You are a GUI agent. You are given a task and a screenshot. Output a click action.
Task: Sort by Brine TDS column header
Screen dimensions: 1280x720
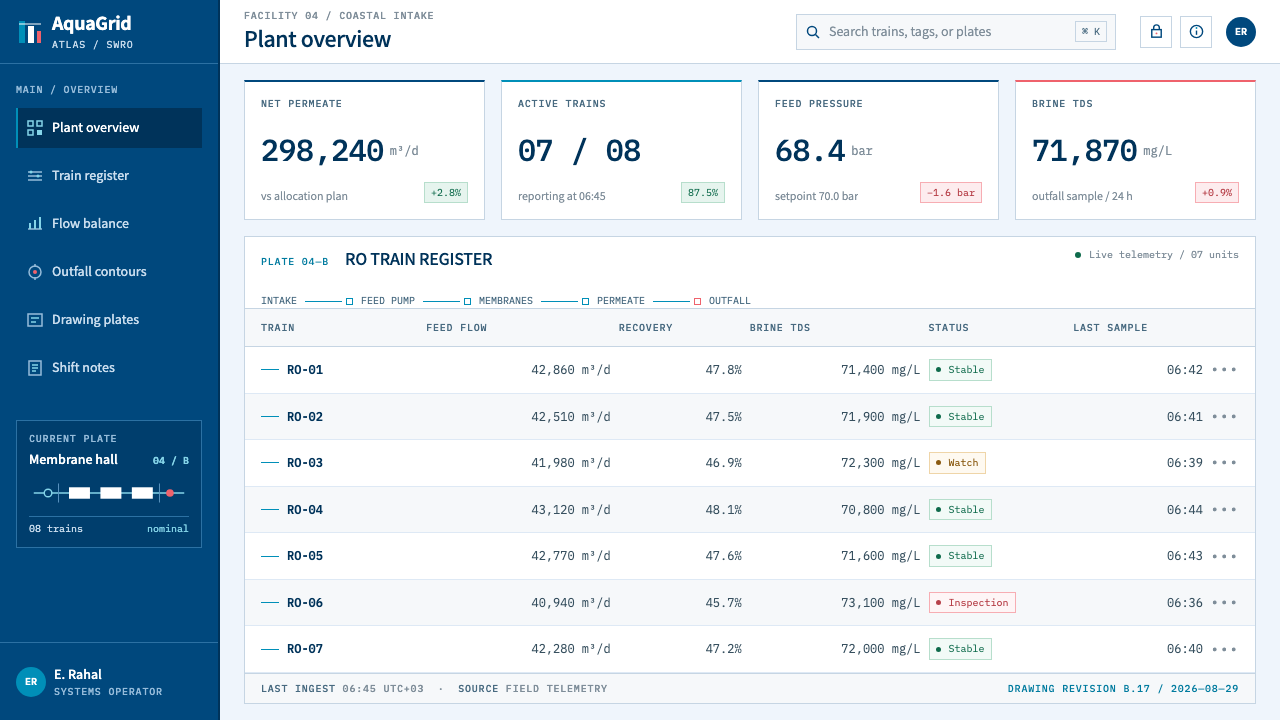coord(780,328)
